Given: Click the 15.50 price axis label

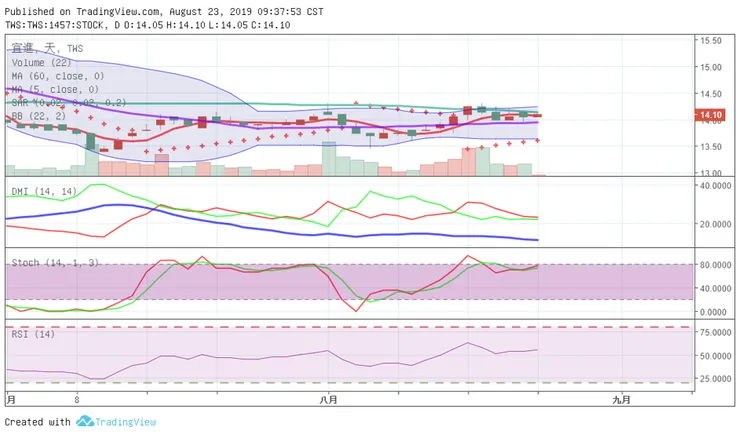Looking at the screenshot, I should [711, 41].
